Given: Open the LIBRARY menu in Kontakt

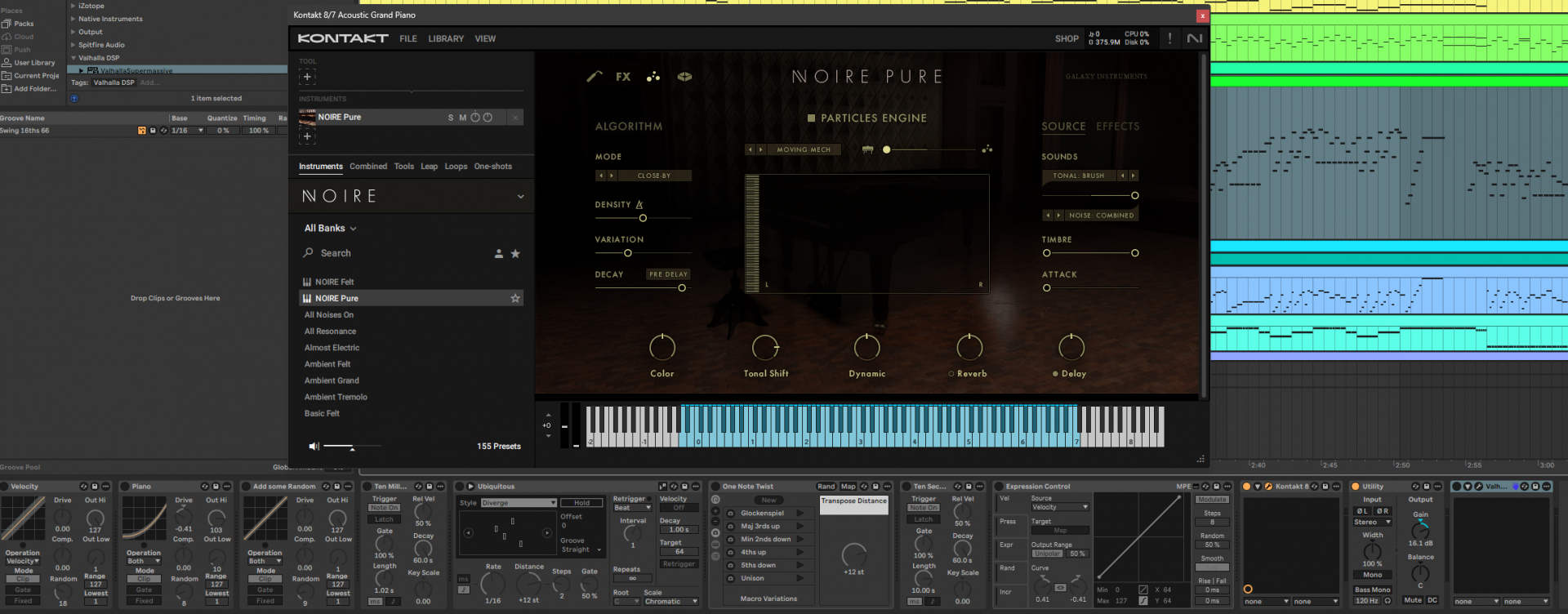Looking at the screenshot, I should pos(445,38).
